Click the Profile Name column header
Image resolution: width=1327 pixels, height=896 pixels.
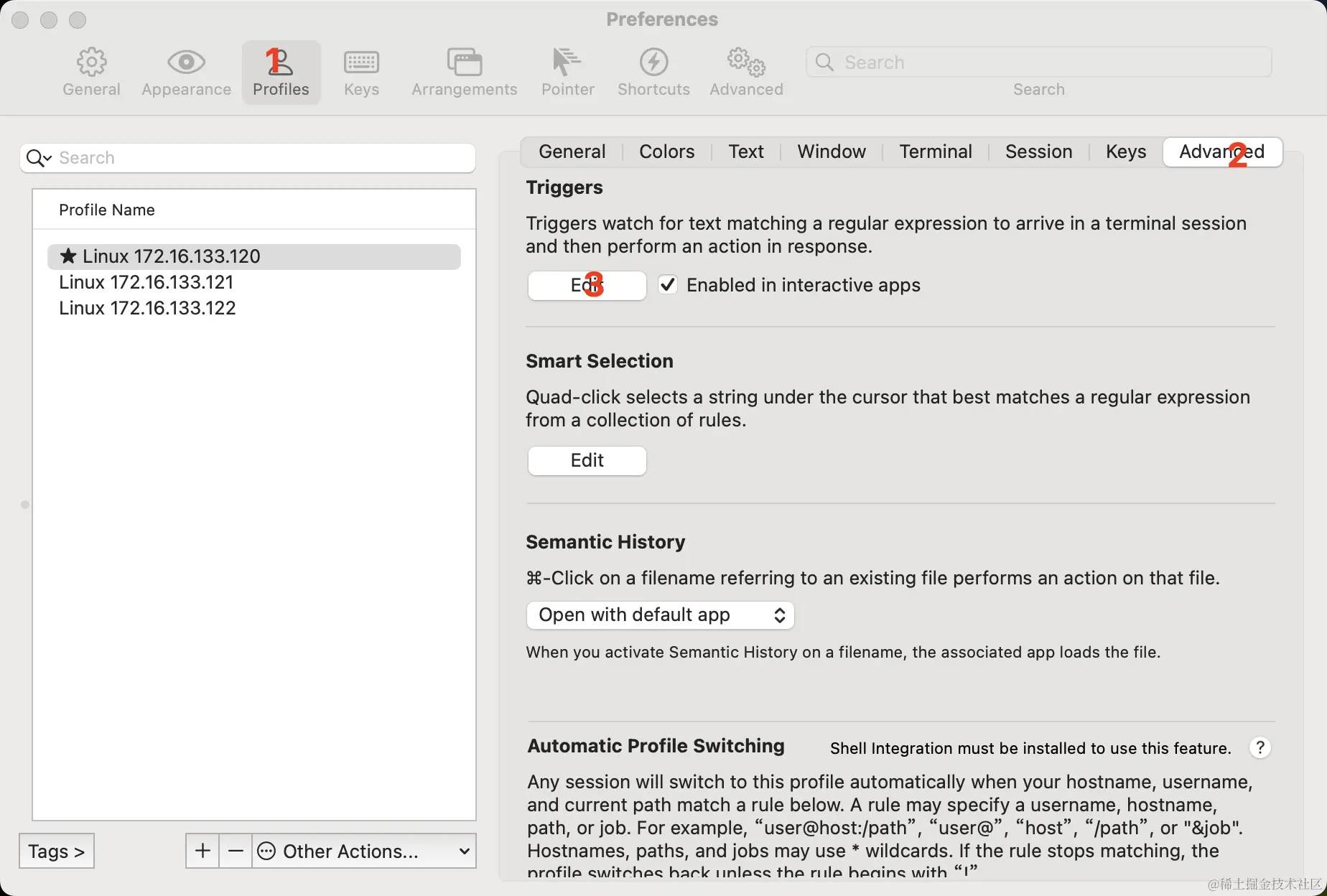254,210
